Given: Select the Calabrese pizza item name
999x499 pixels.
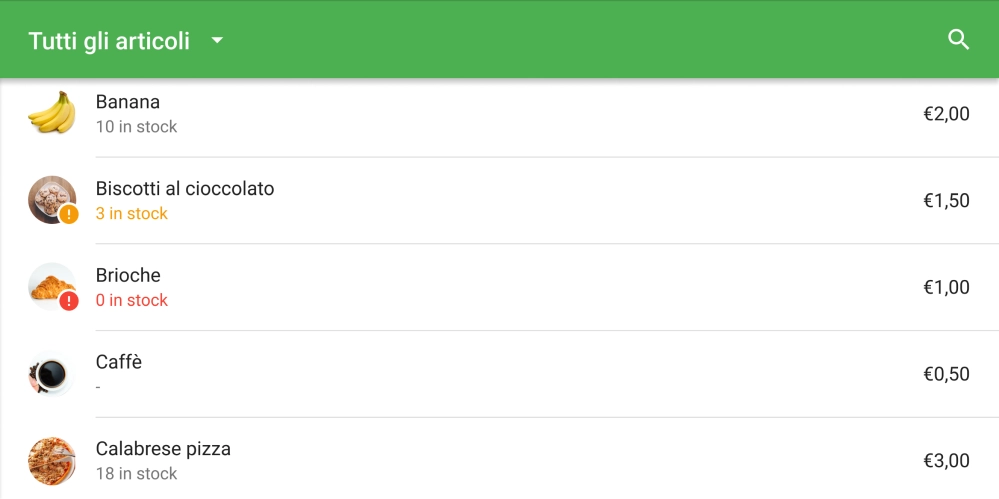Looking at the screenshot, I should click(163, 449).
